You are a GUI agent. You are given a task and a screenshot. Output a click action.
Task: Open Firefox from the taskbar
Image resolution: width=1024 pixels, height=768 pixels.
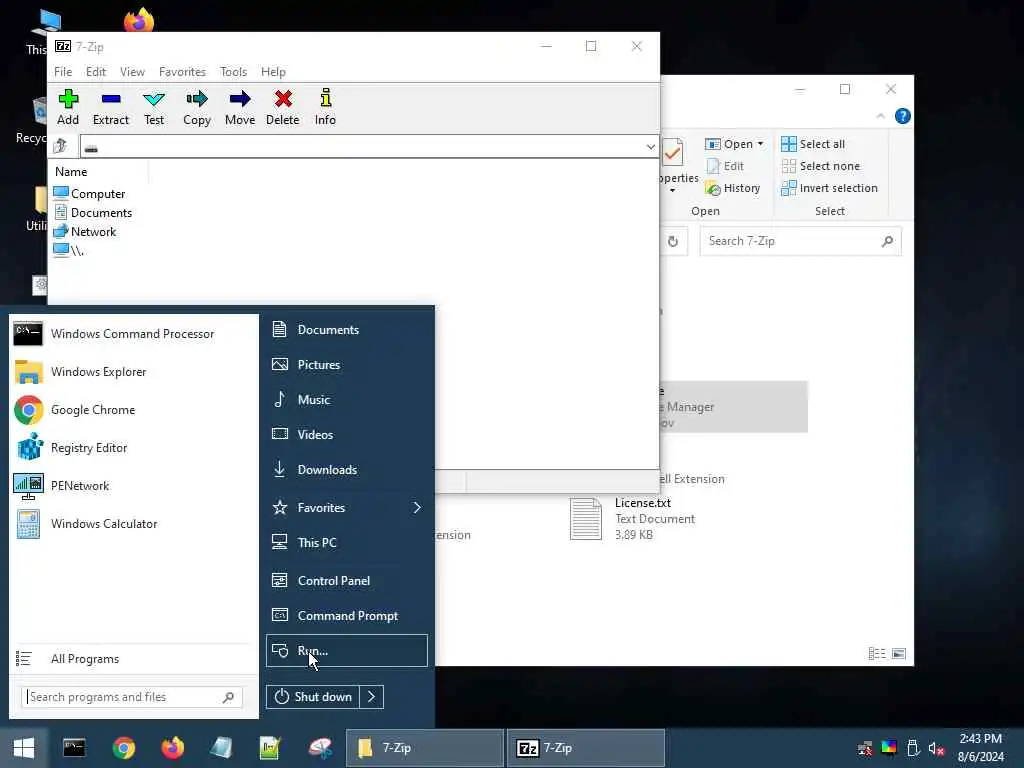pyautogui.click(x=172, y=748)
